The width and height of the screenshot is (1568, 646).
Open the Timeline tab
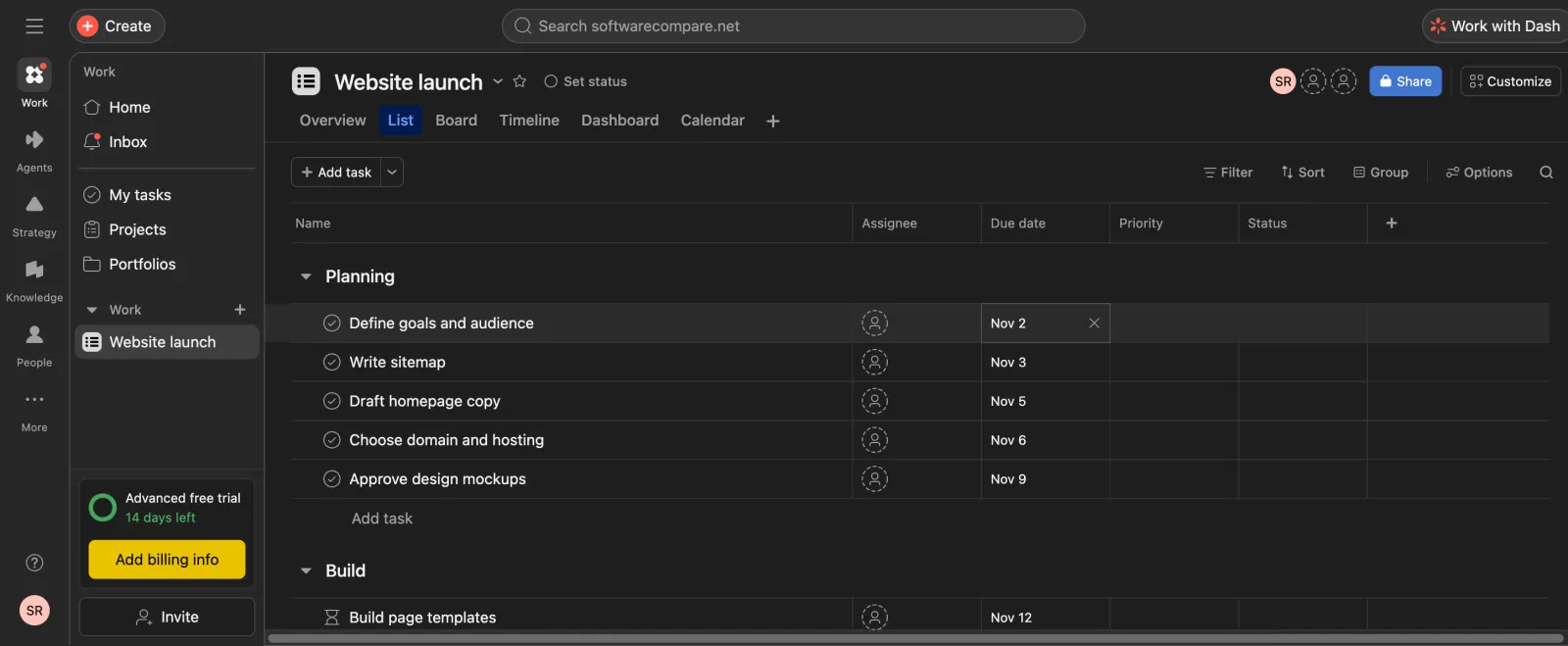pyautogui.click(x=529, y=121)
